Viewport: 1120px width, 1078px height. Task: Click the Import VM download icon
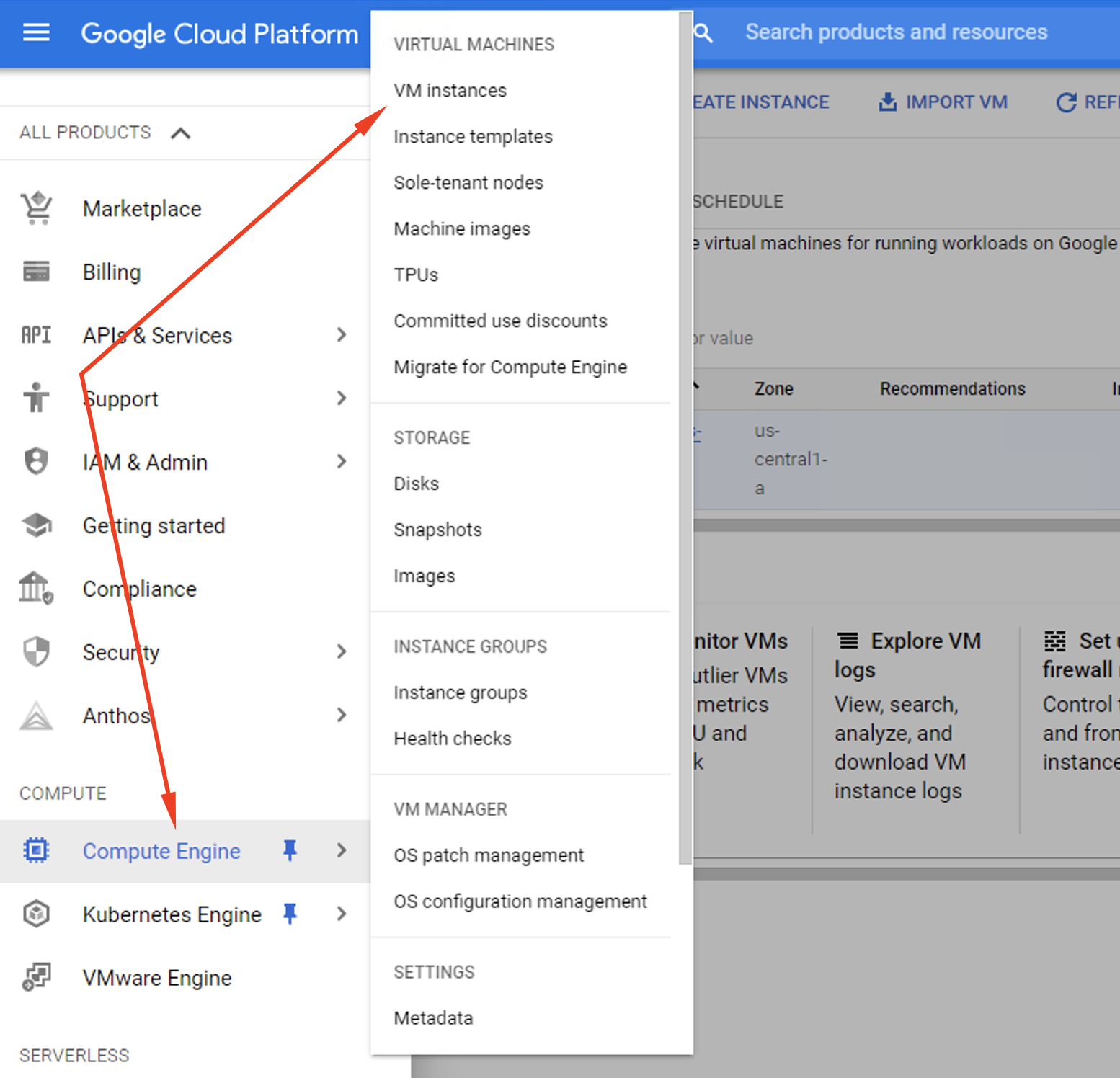point(888,102)
